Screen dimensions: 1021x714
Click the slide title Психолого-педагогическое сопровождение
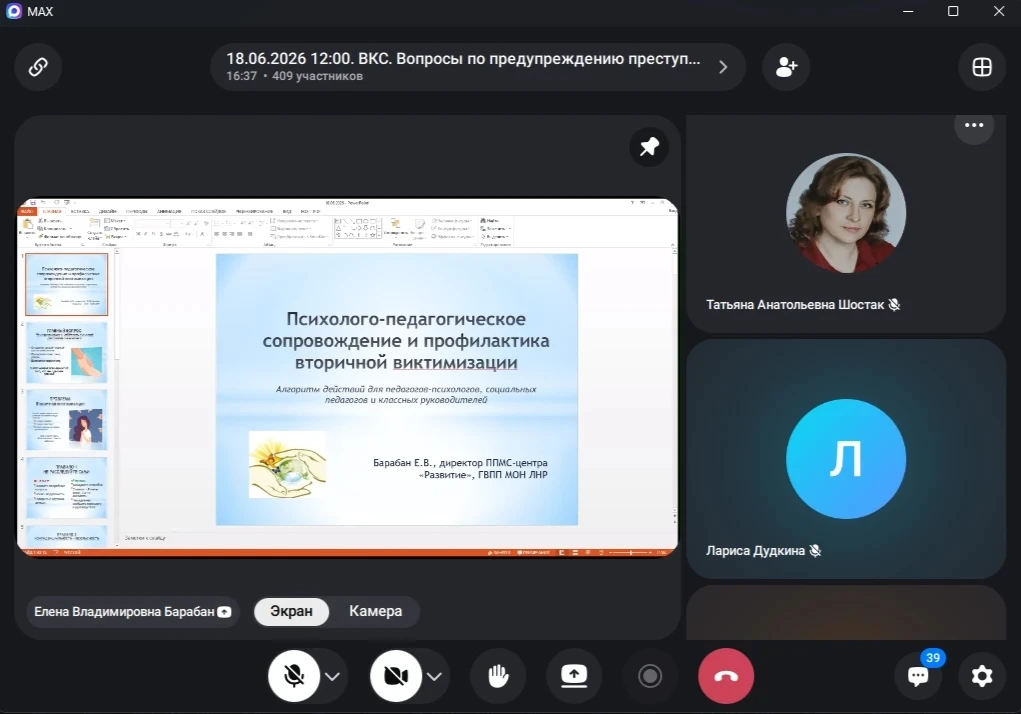[406, 340]
